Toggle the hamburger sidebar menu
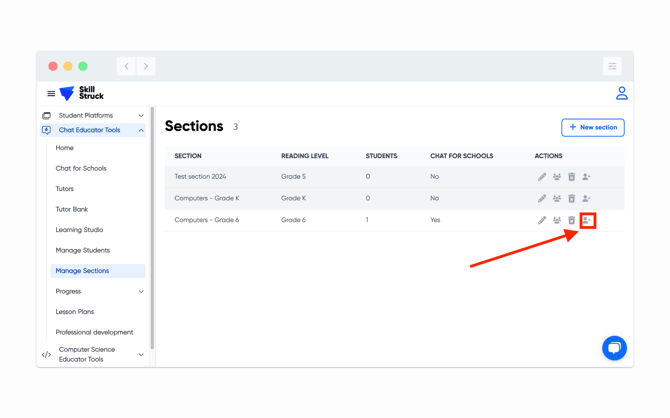670x418 pixels. [x=51, y=94]
